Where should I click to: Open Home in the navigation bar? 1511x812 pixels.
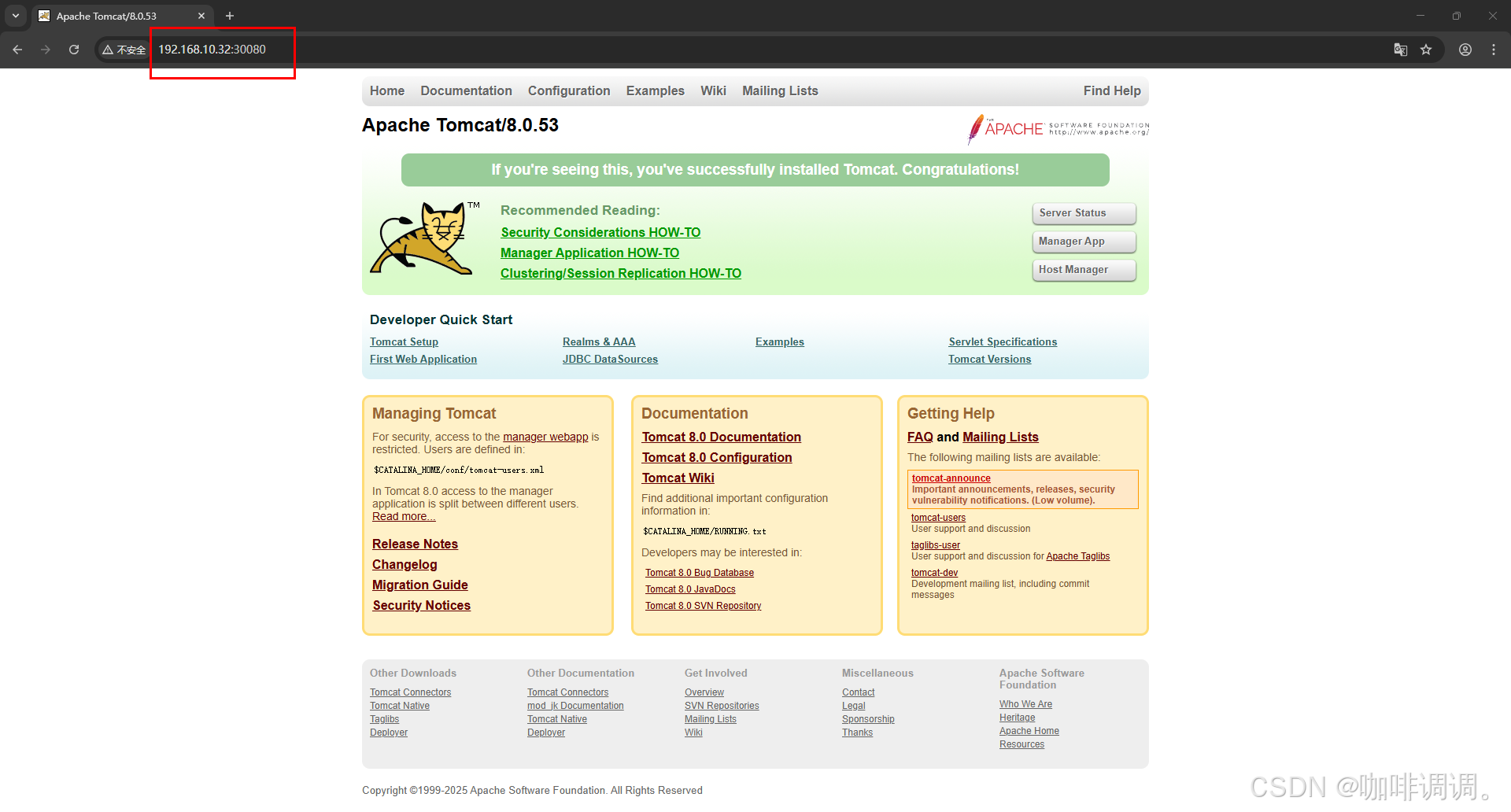(x=387, y=91)
